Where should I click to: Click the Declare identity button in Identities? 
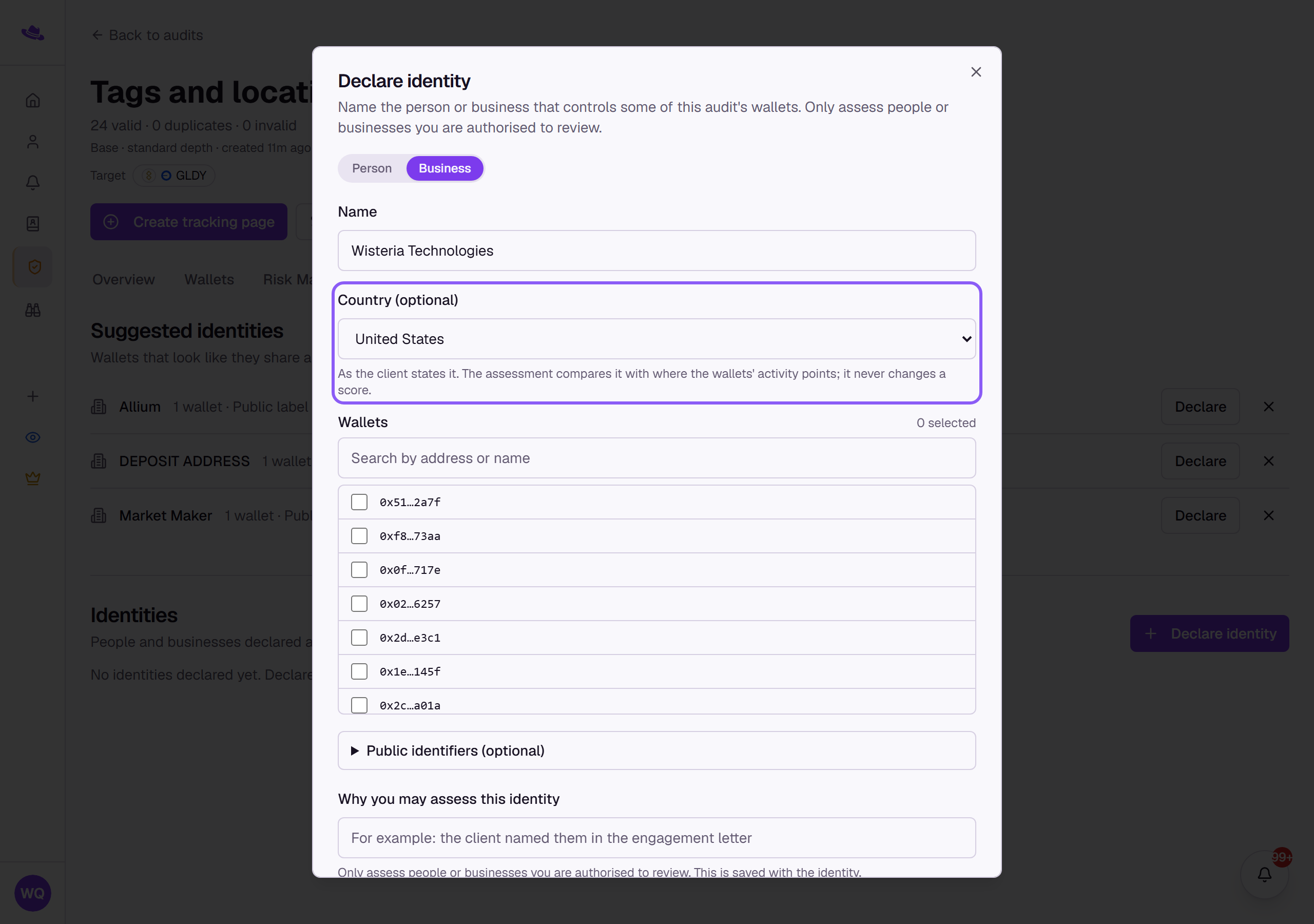pos(1209,633)
